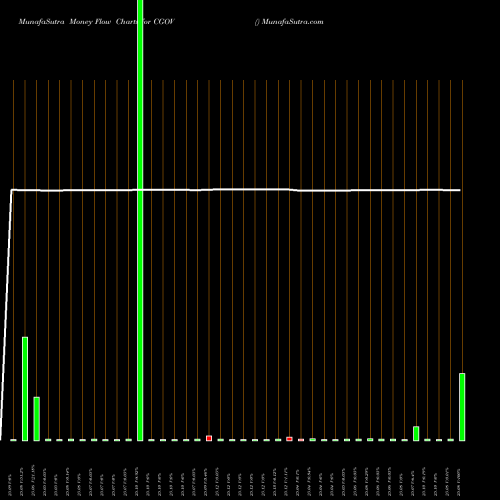The width and height of the screenshot is (500, 500).
Task: Click the last orange vertical gridline on the right
Action: 462,227
